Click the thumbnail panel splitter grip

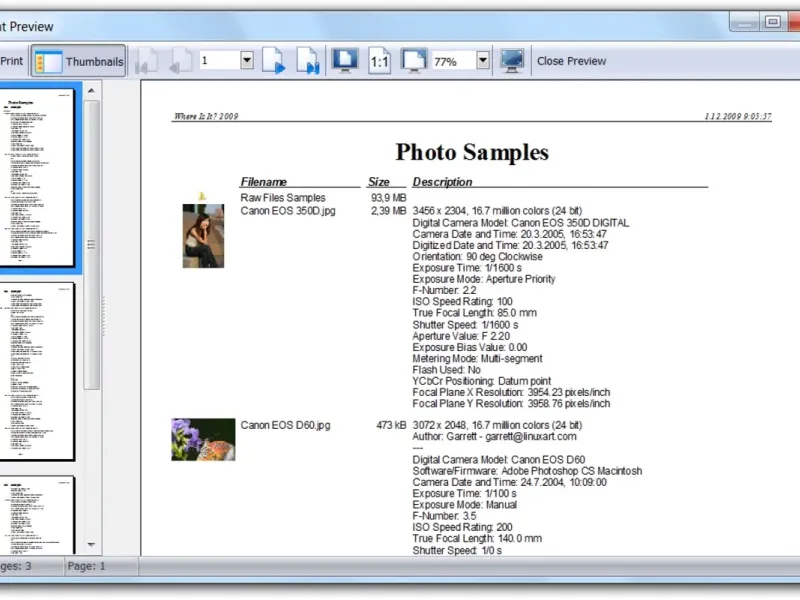pyautogui.click(x=104, y=316)
